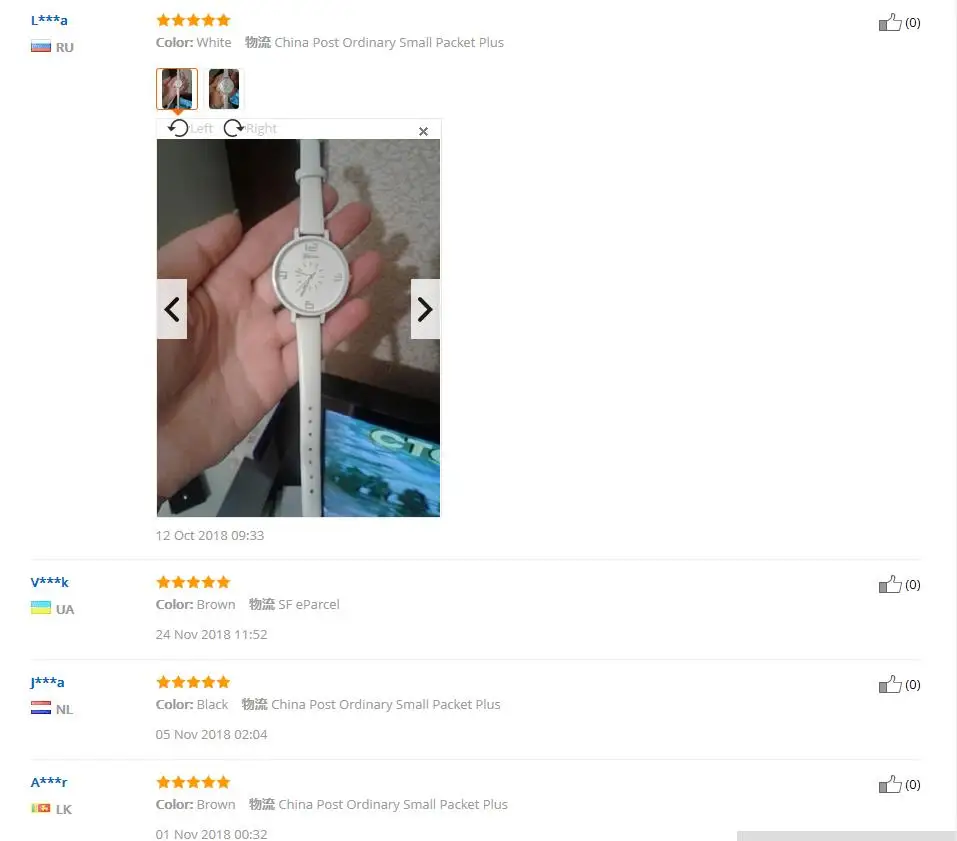Show the previous review photo
The height and width of the screenshot is (841, 957).
[172, 309]
